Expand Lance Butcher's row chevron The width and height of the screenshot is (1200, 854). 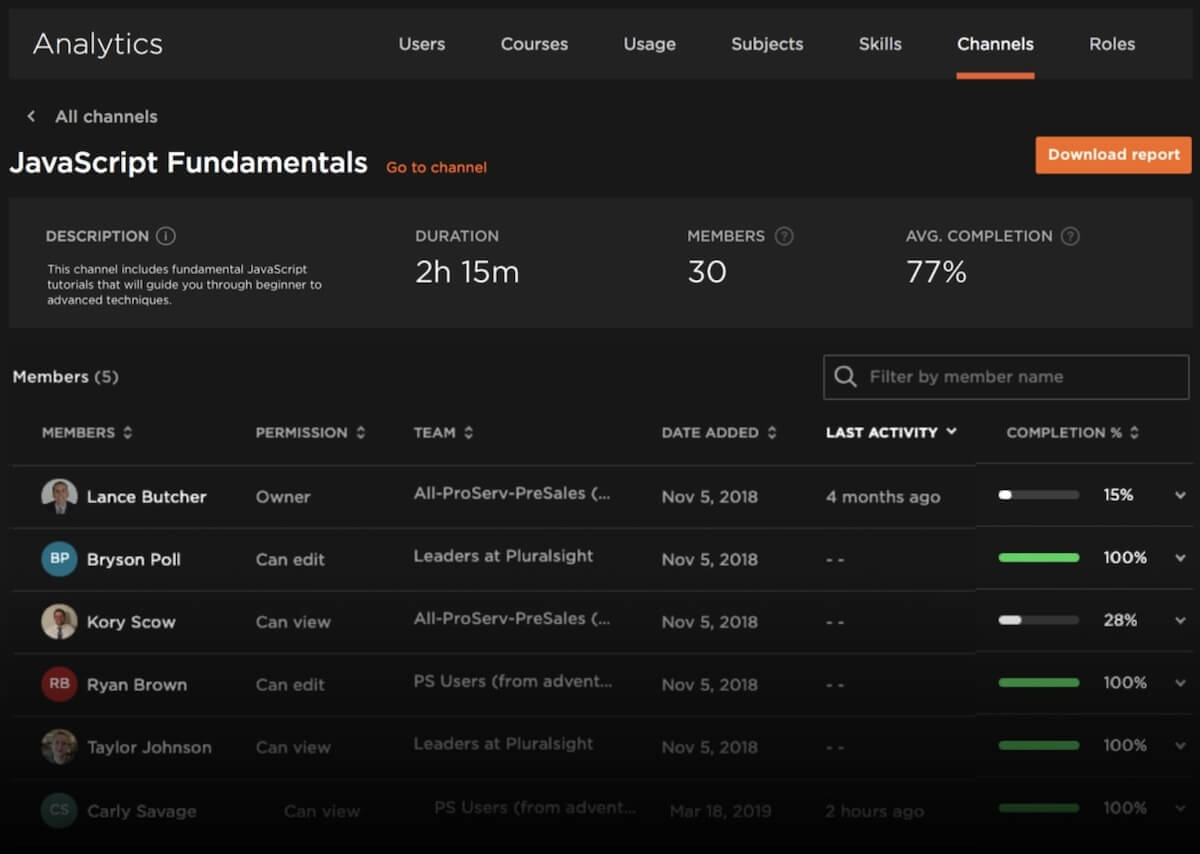[1180, 496]
